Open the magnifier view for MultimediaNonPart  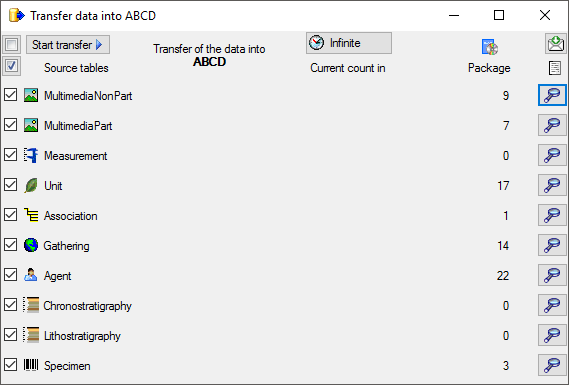click(x=552, y=95)
